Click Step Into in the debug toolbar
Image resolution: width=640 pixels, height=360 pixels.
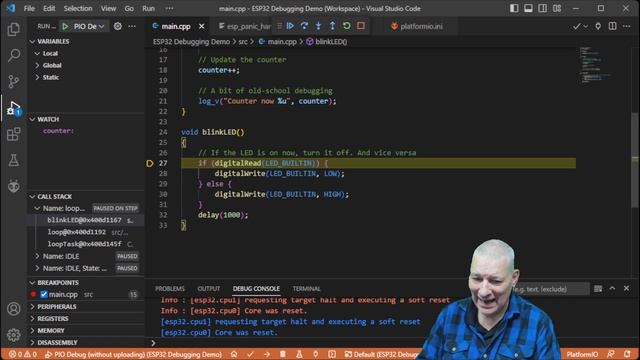pyautogui.click(x=318, y=26)
